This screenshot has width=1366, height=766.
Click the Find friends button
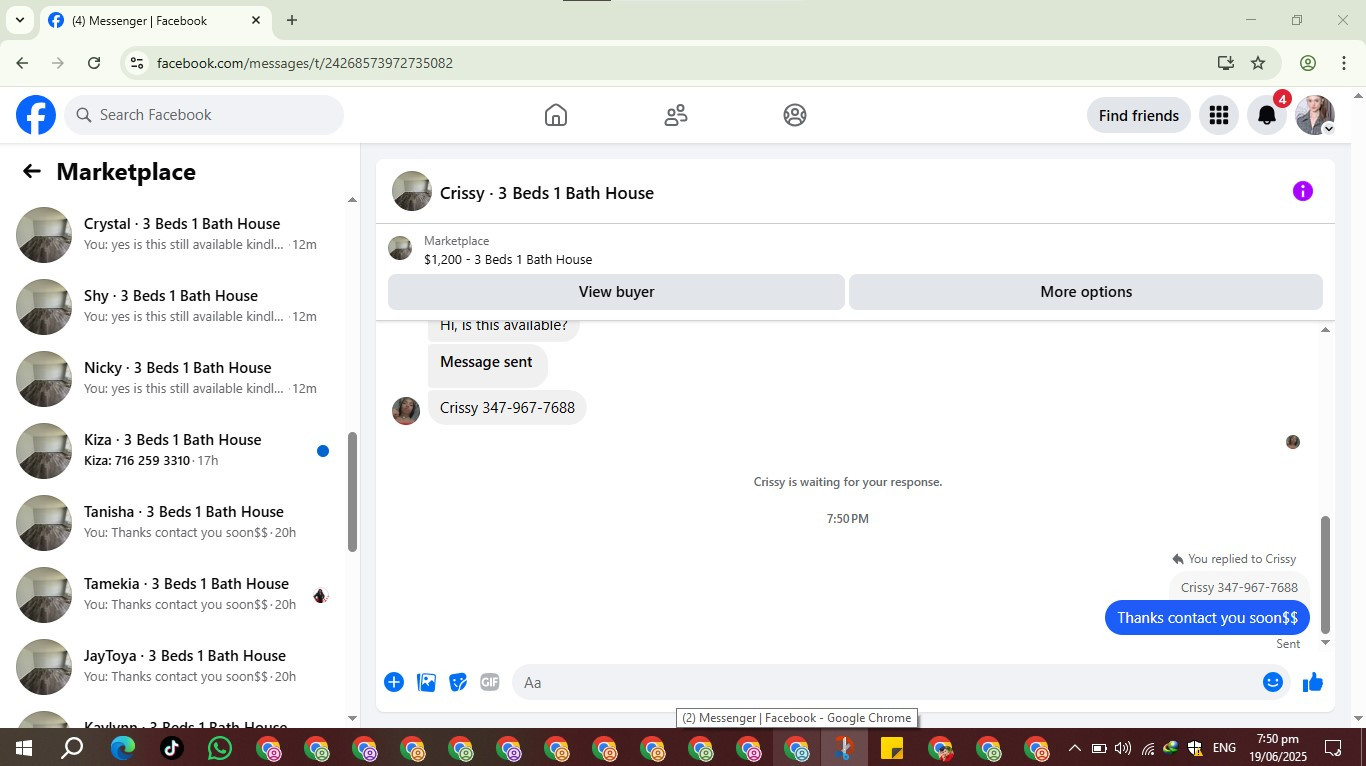click(1139, 115)
